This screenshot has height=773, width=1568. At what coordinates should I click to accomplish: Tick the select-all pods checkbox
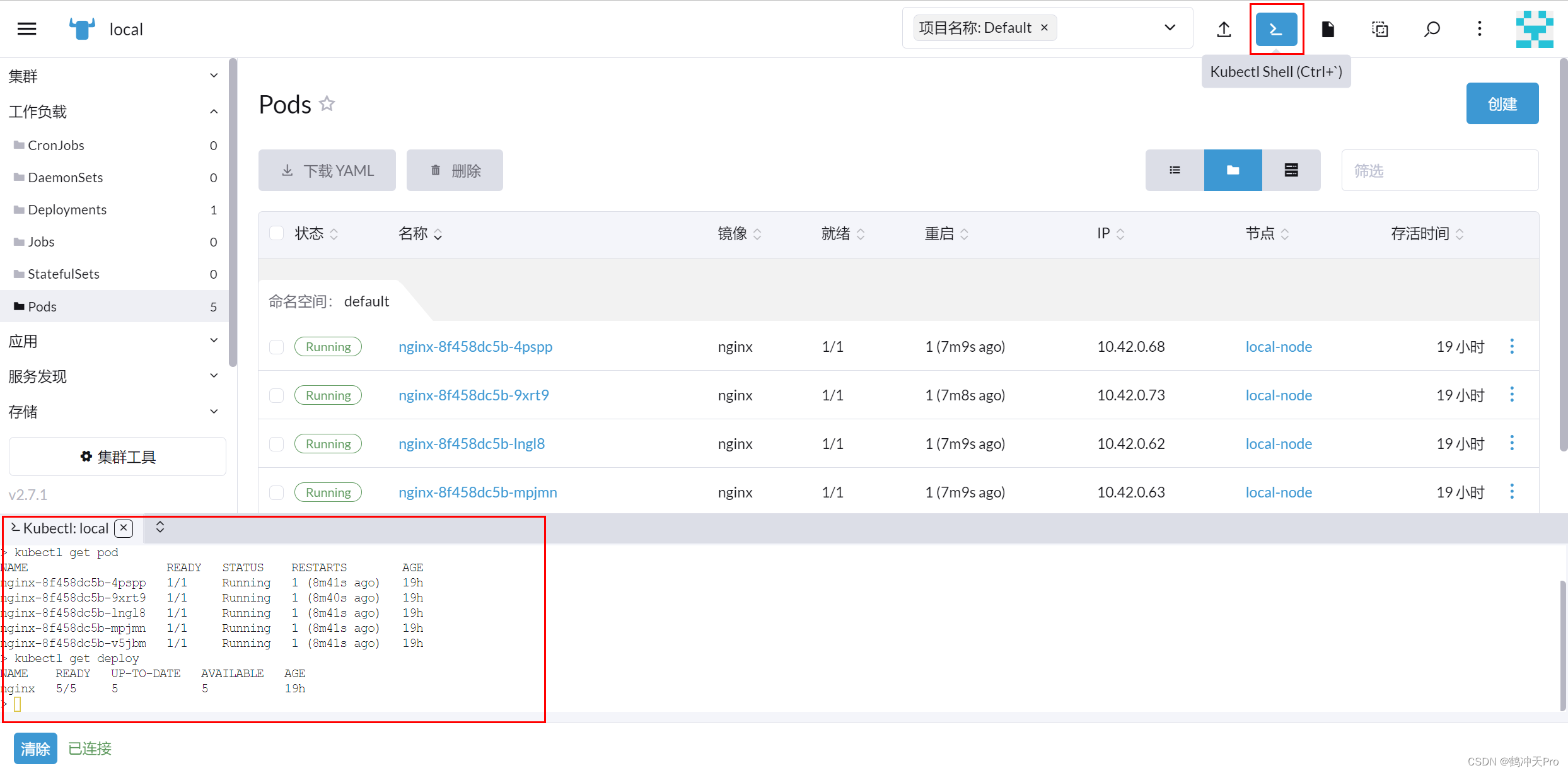[x=276, y=233]
